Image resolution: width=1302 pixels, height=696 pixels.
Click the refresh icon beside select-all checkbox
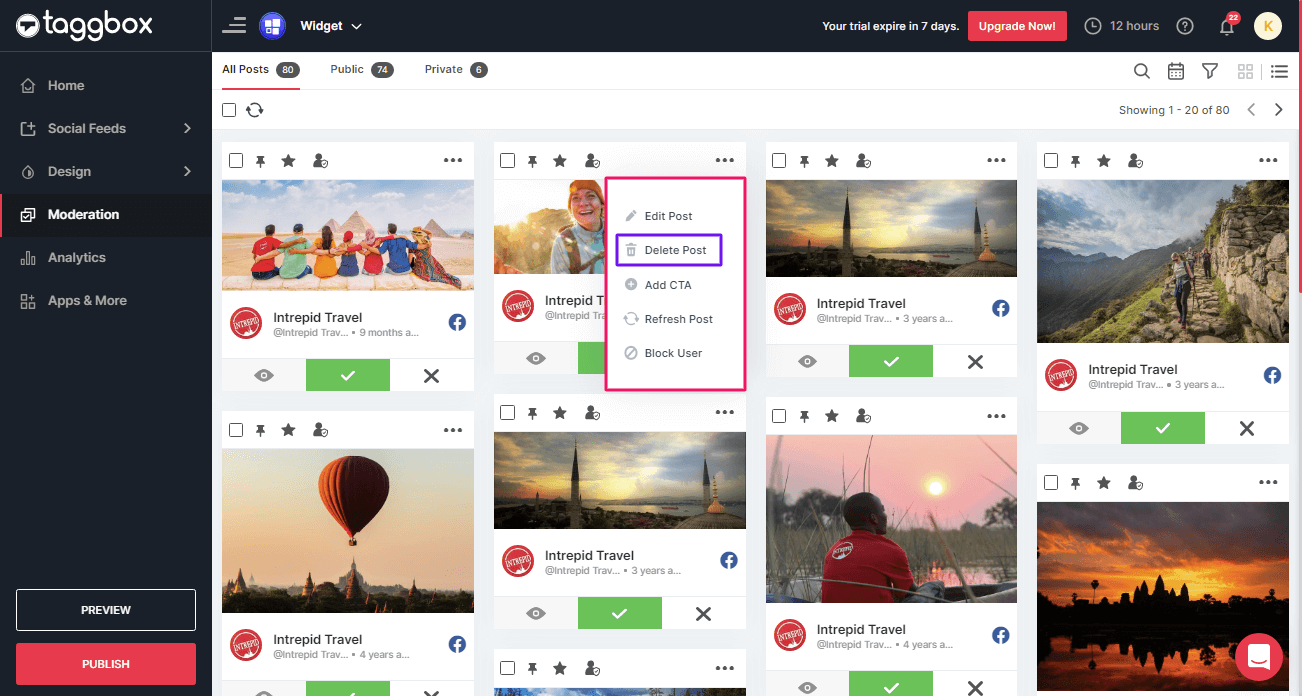255,110
